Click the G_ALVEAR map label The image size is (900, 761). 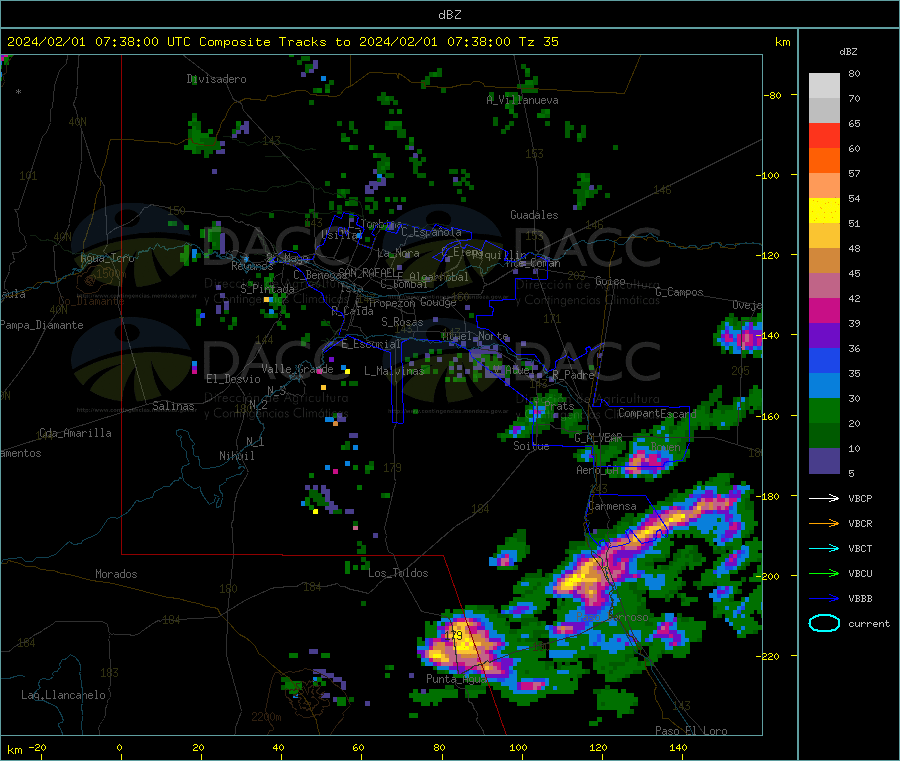[598, 438]
